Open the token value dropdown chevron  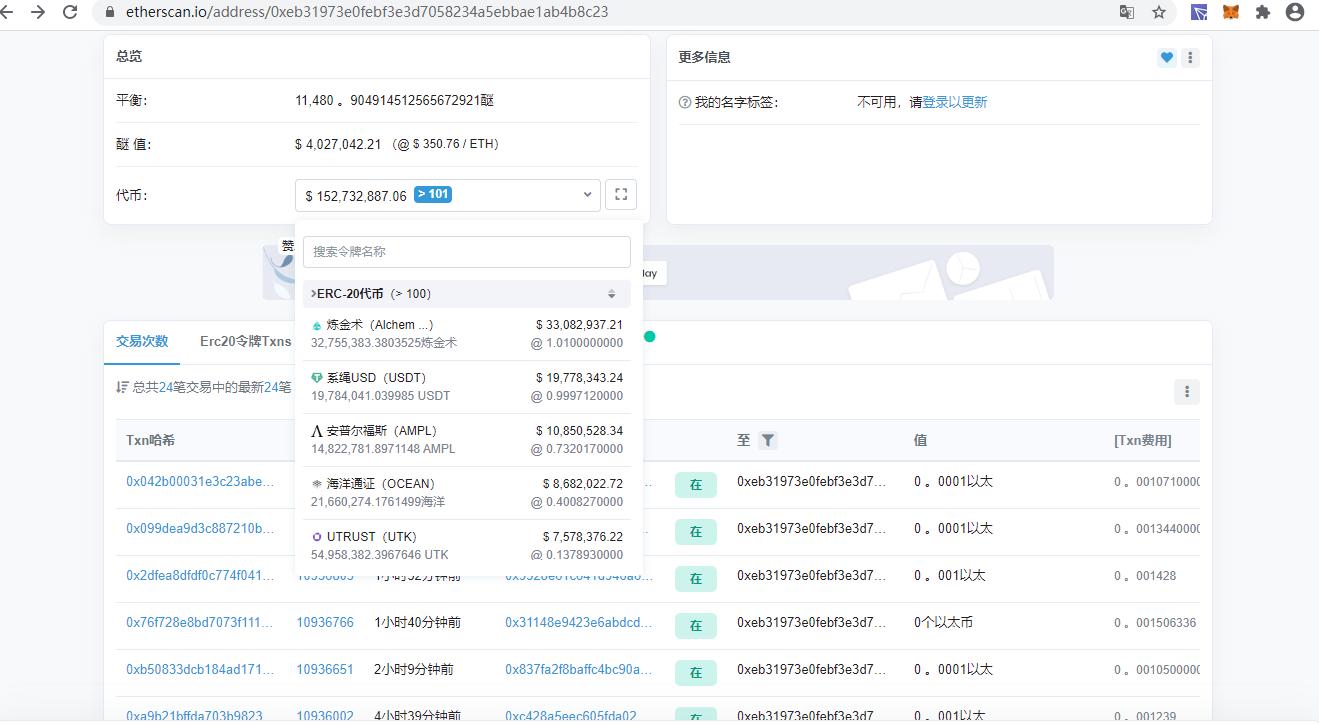click(x=588, y=194)
